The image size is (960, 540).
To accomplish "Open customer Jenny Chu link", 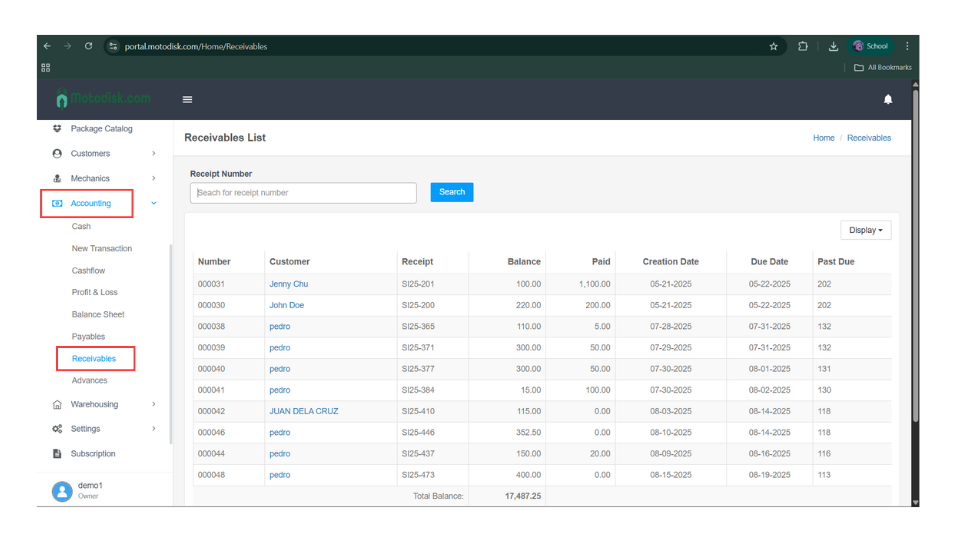I will coord(288,284).
